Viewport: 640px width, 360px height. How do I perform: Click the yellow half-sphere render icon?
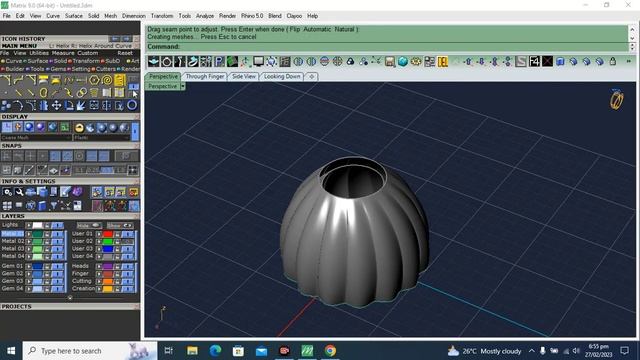click(79, 128)
